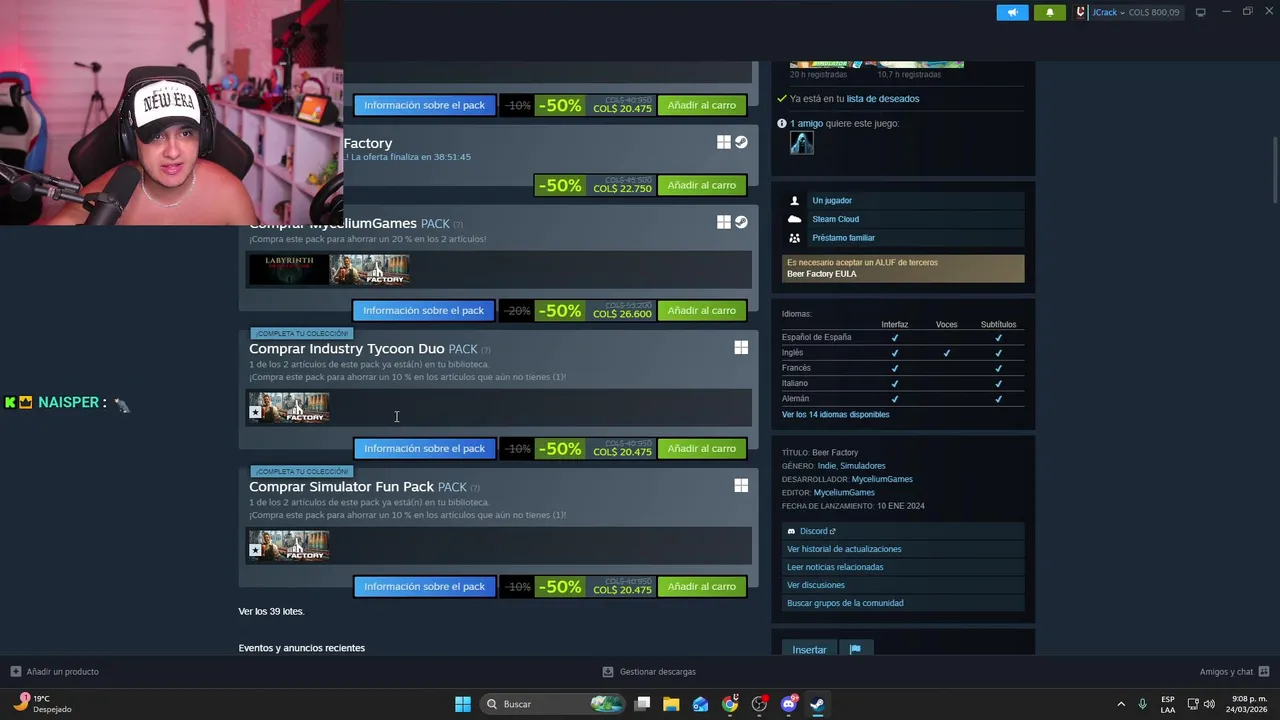Click the Insertar button

[809, 649]
